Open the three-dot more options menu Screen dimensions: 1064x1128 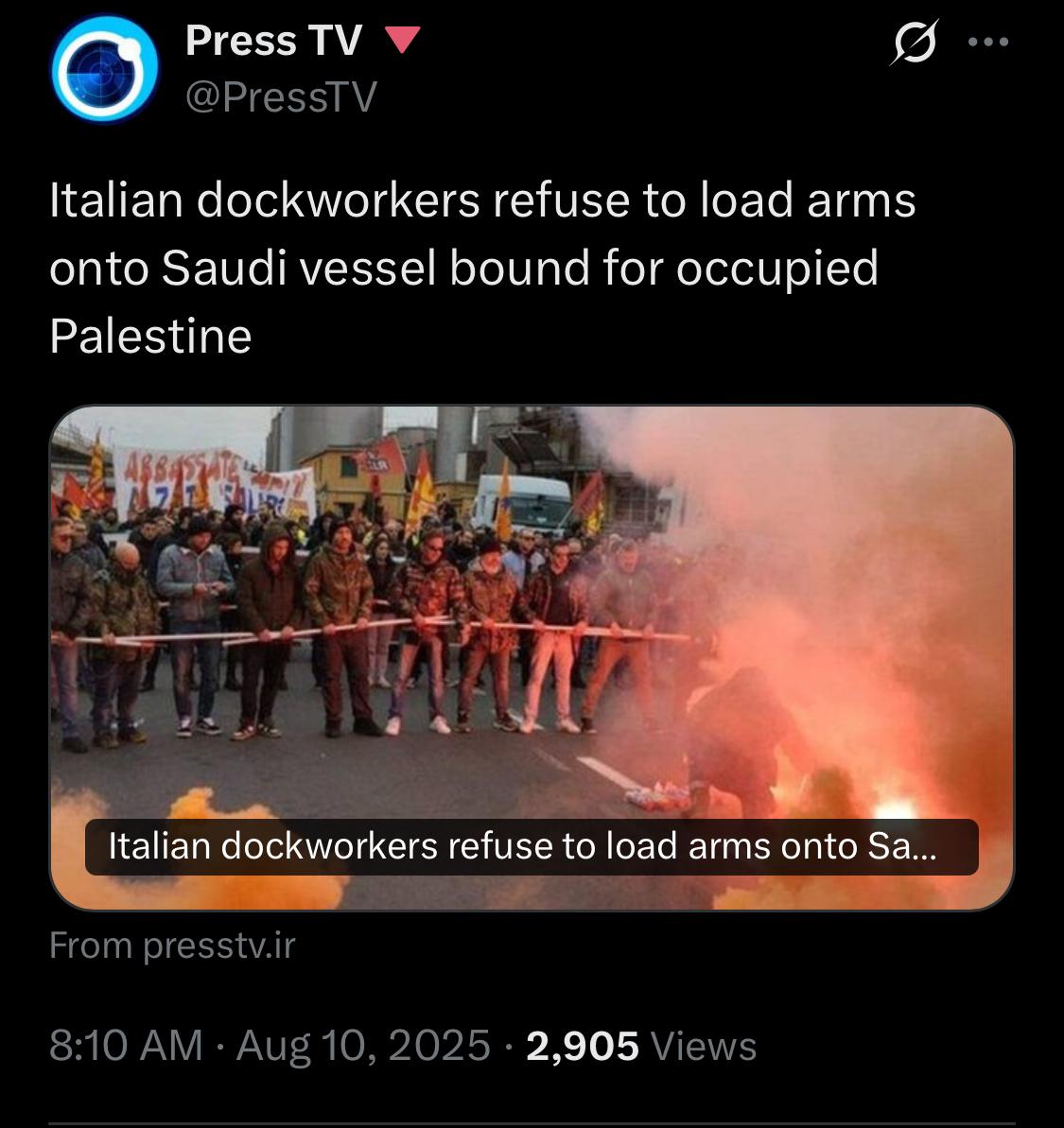(x=988, y=42)
